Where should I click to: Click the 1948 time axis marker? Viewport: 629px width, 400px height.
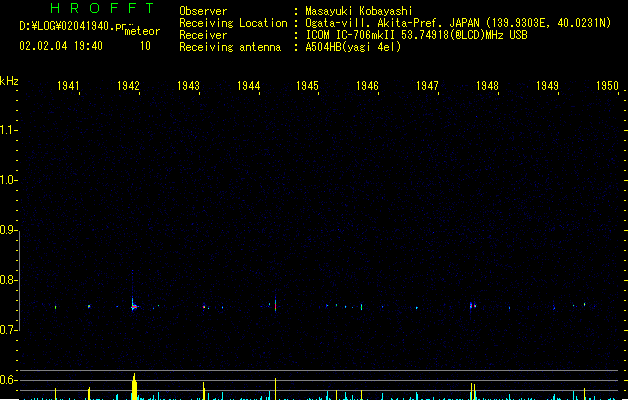pos(487,86)
